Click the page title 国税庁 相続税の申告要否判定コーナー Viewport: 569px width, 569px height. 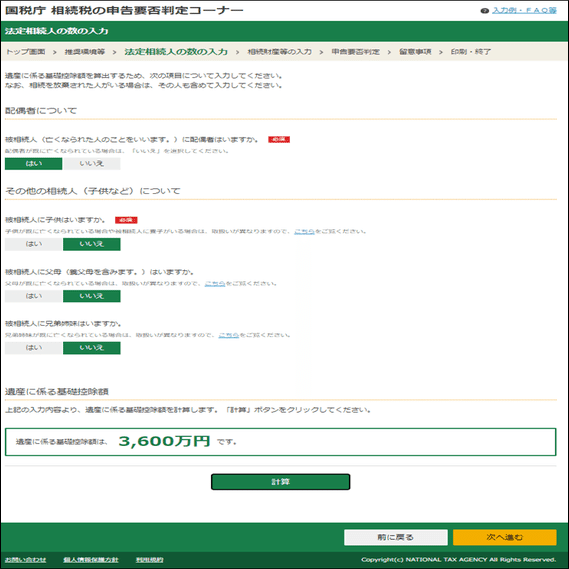[124, 10]
